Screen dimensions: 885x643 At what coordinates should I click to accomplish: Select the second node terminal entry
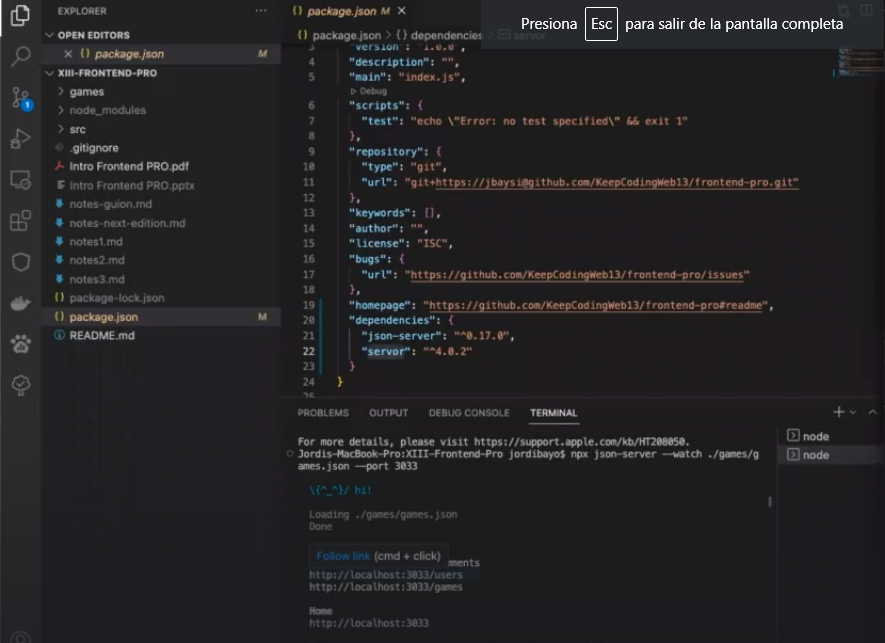tap(830, 454)
